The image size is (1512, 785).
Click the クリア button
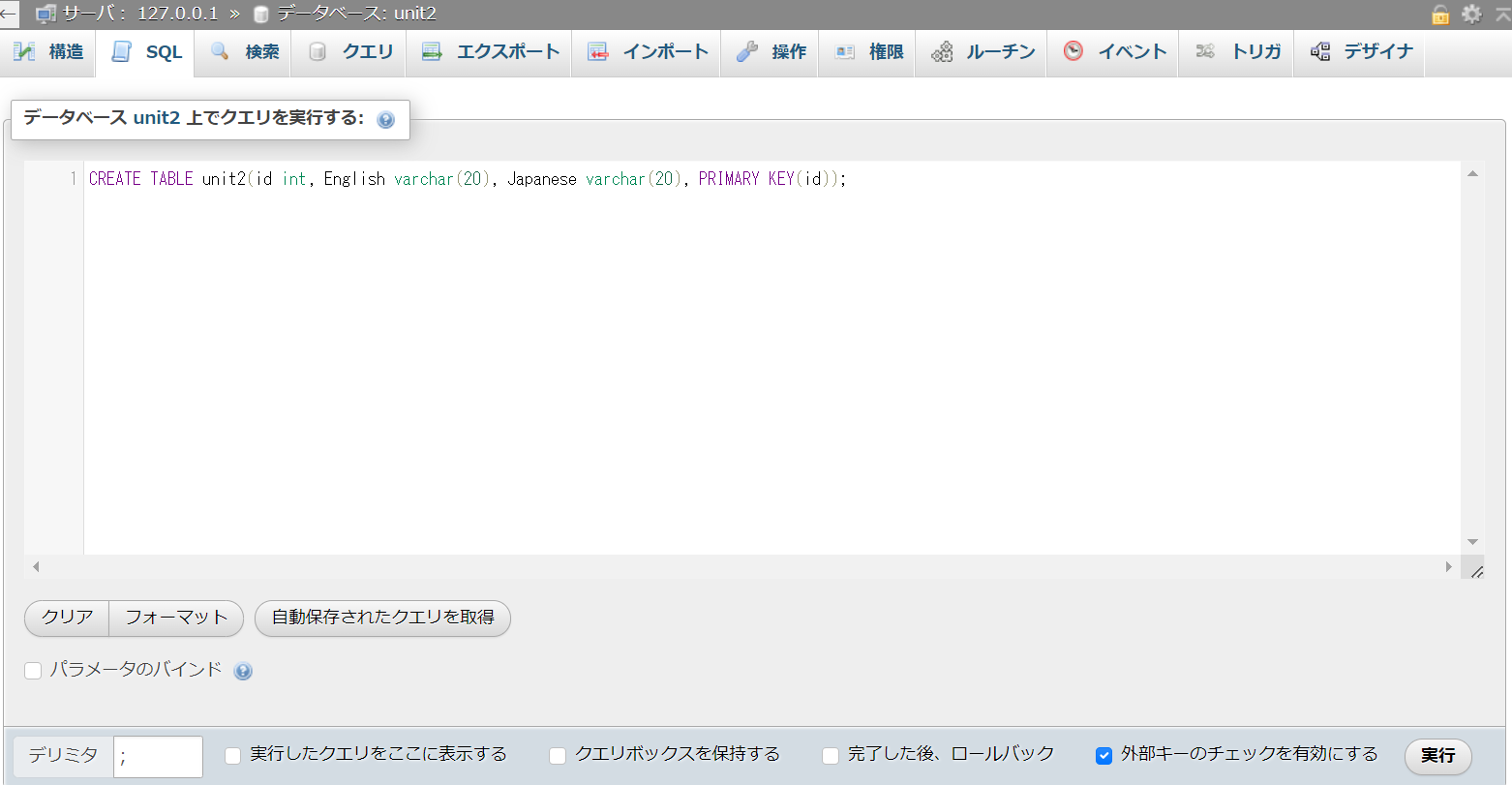(67, 618)
